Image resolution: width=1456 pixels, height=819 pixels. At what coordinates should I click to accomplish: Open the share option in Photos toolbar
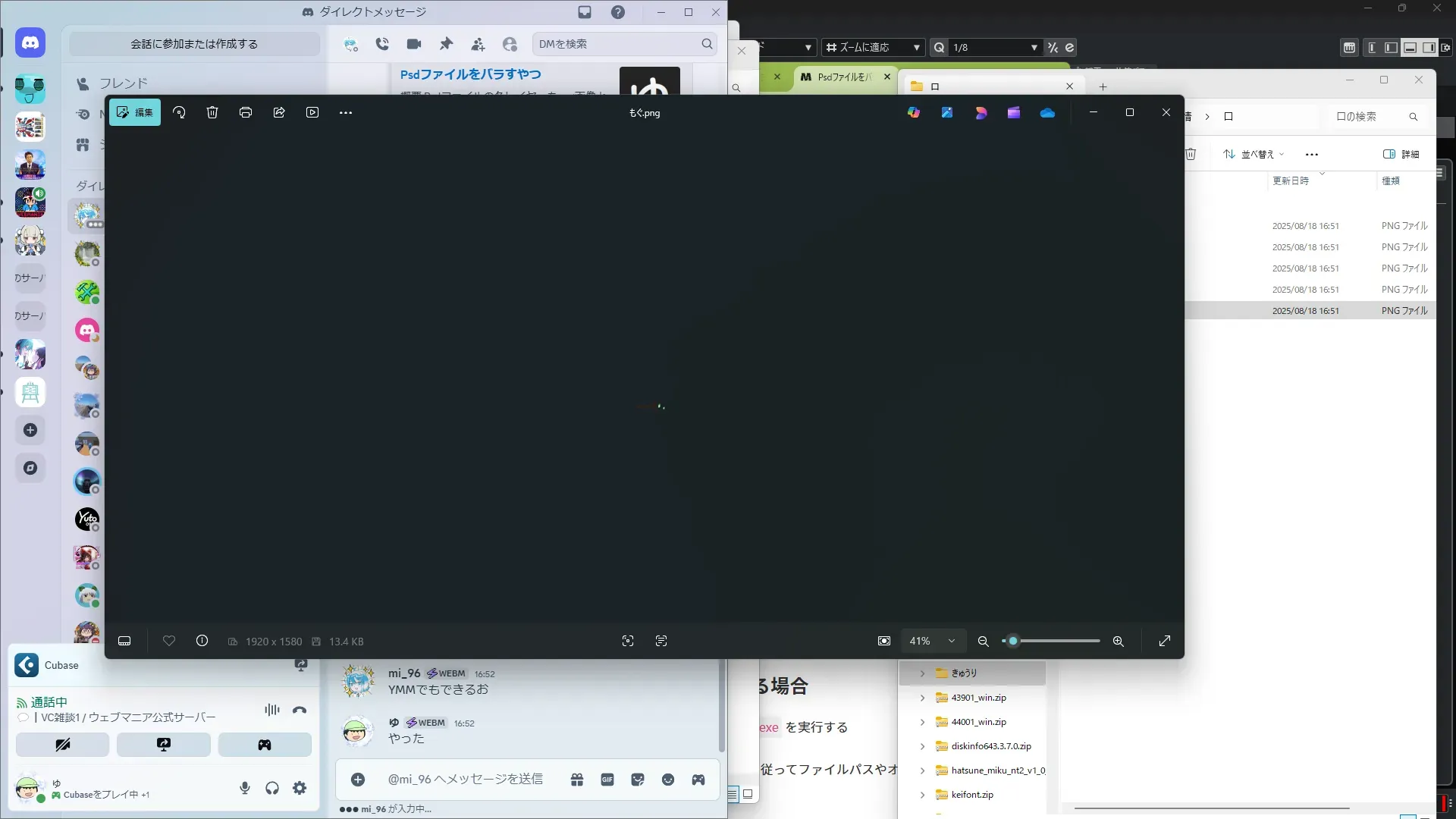tap(279, 112)
